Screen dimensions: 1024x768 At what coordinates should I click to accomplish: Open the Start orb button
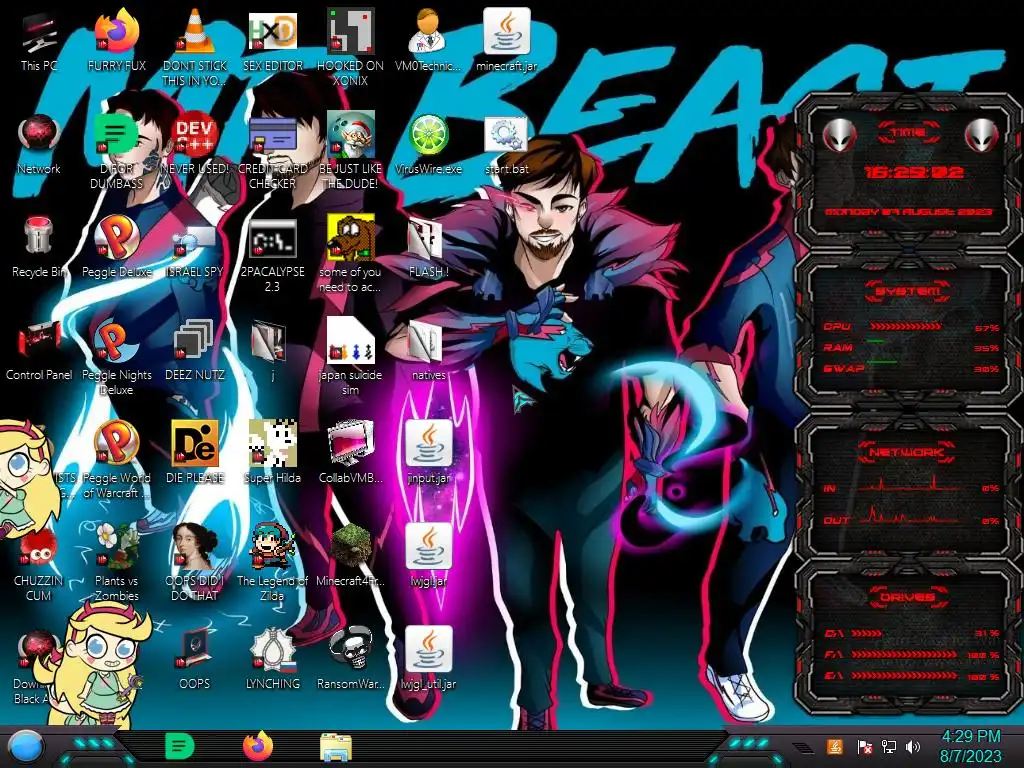pos(26,747)
